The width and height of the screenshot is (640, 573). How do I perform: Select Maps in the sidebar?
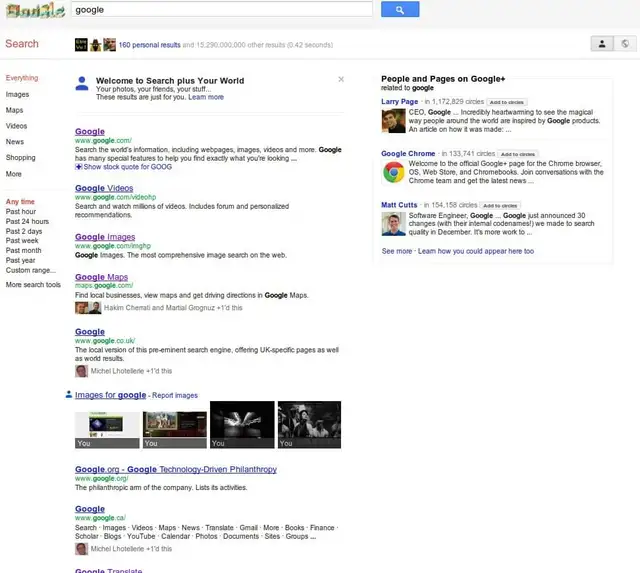click(14, 110)
